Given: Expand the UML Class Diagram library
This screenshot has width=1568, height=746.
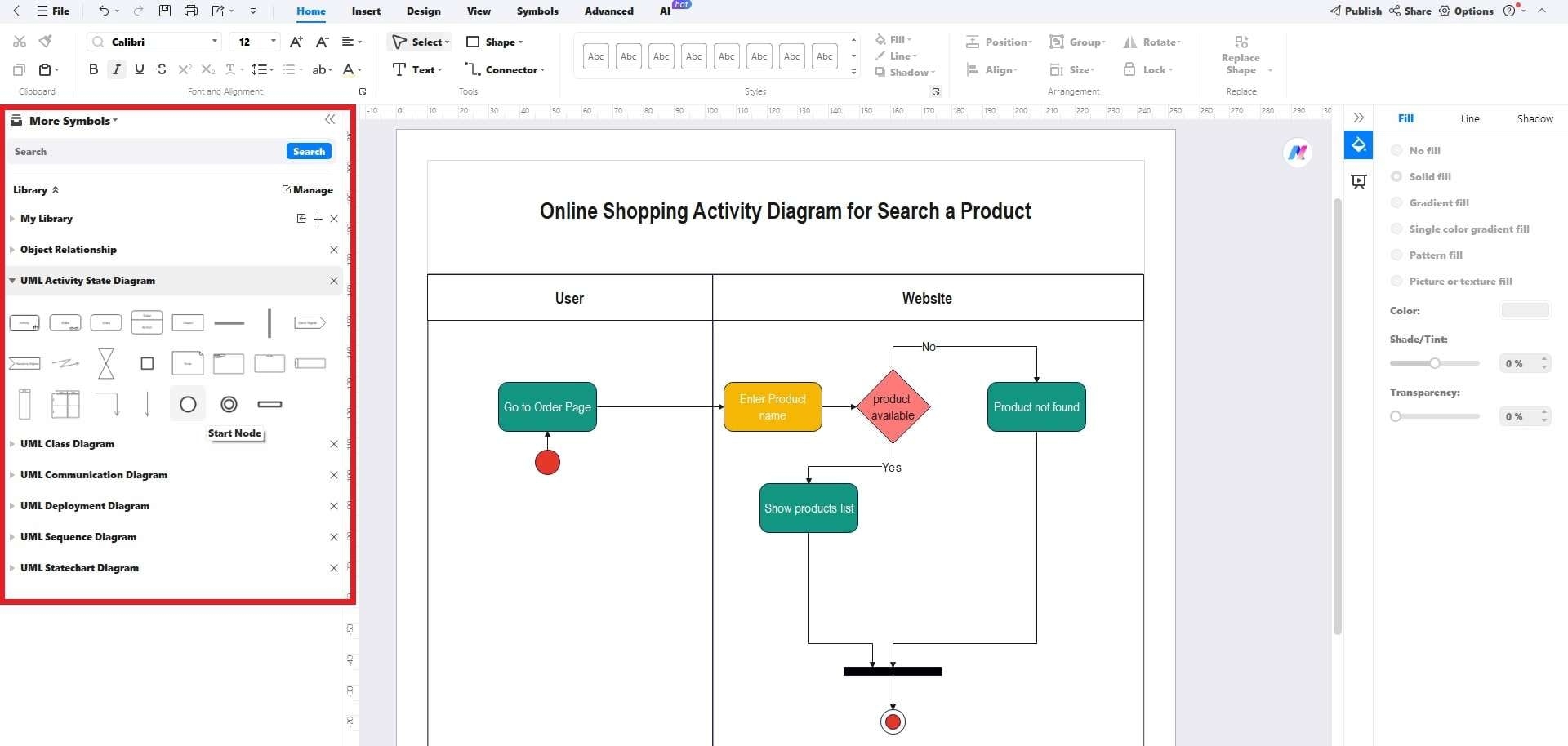Looking at the screenshot, I should point(67,444).
